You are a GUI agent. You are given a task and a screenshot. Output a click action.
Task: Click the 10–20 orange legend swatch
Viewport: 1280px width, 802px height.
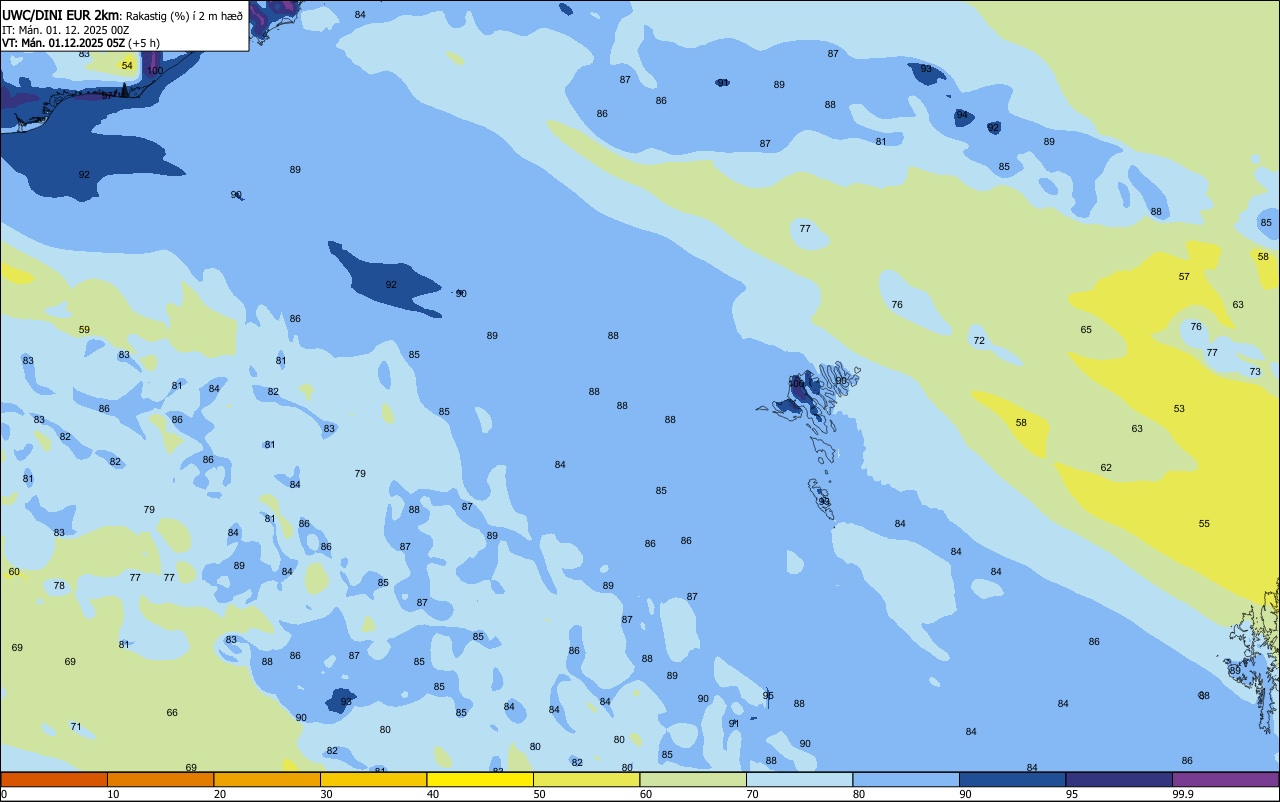(x=160, y=779)
